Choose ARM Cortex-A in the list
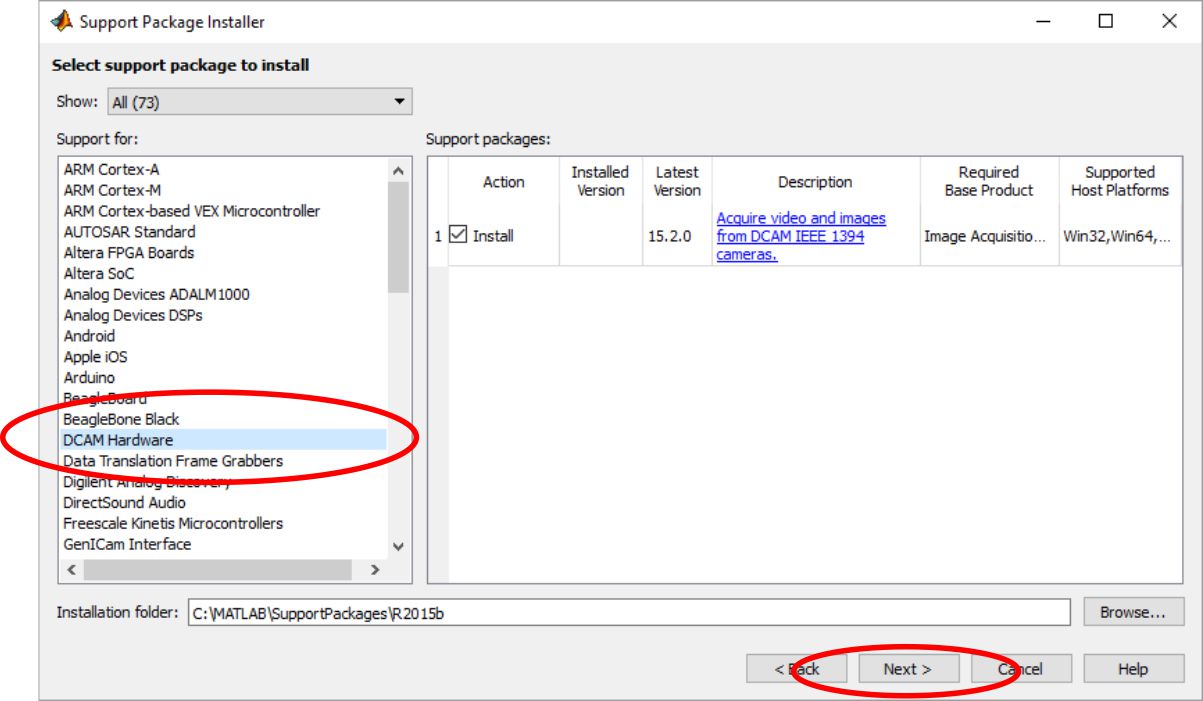Image resolution: width=1203 pixels, height=701 pixels. [x=111, y=170]
